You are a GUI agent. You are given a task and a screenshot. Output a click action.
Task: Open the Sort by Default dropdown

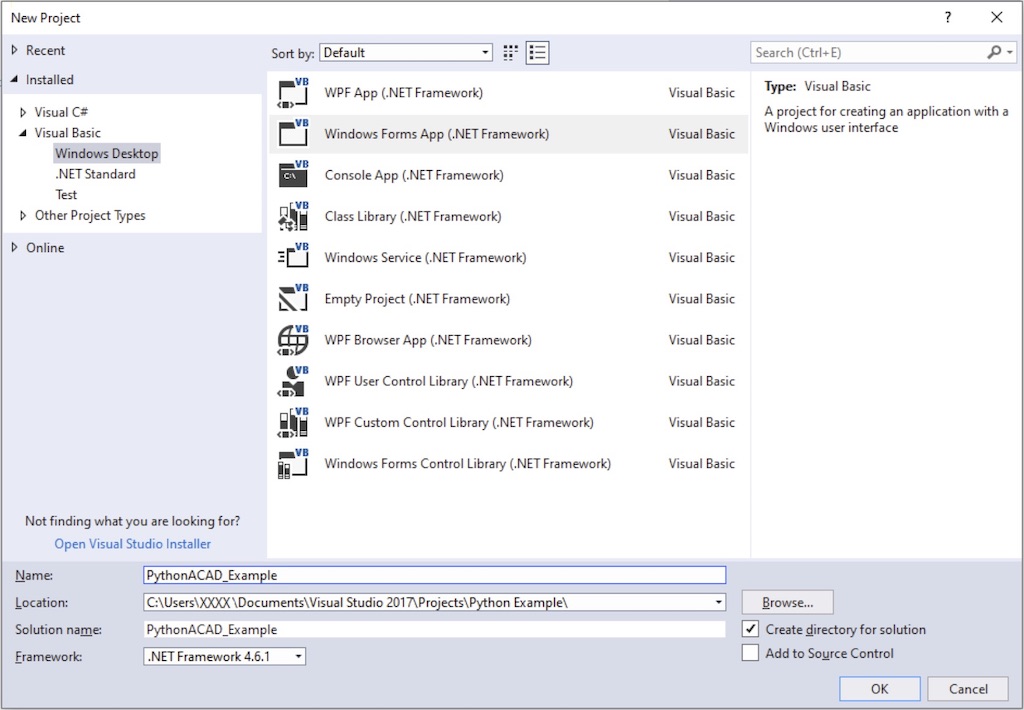pos(406,53)
